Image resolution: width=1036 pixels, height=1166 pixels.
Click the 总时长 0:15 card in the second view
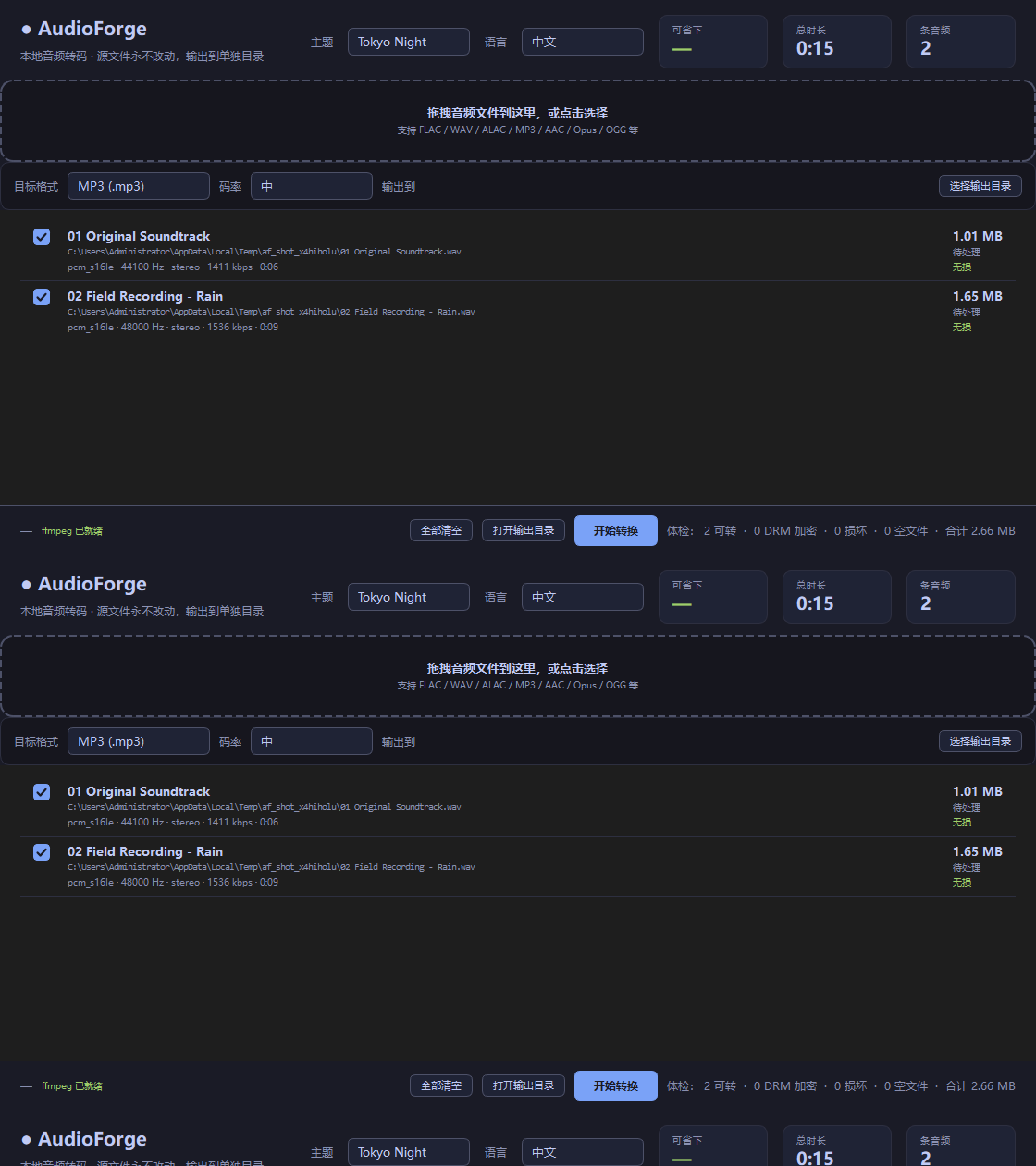click(837, 597)
